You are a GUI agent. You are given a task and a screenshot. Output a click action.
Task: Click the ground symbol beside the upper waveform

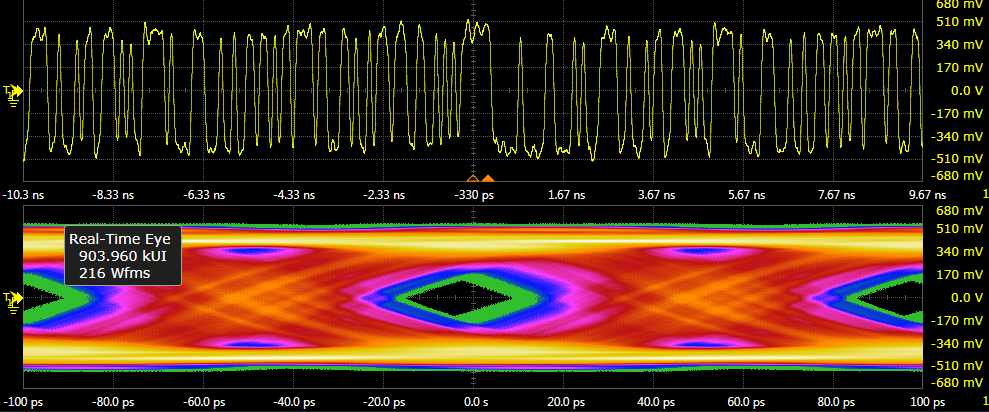point(14,103)
